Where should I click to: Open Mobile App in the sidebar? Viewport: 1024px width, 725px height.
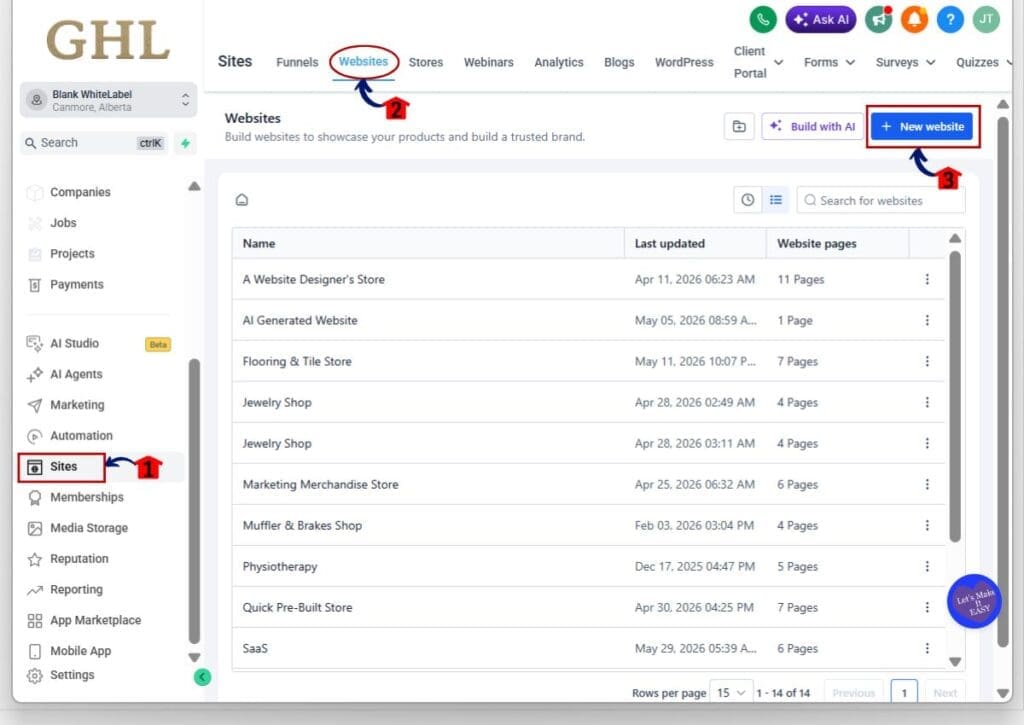click(80, 651)
